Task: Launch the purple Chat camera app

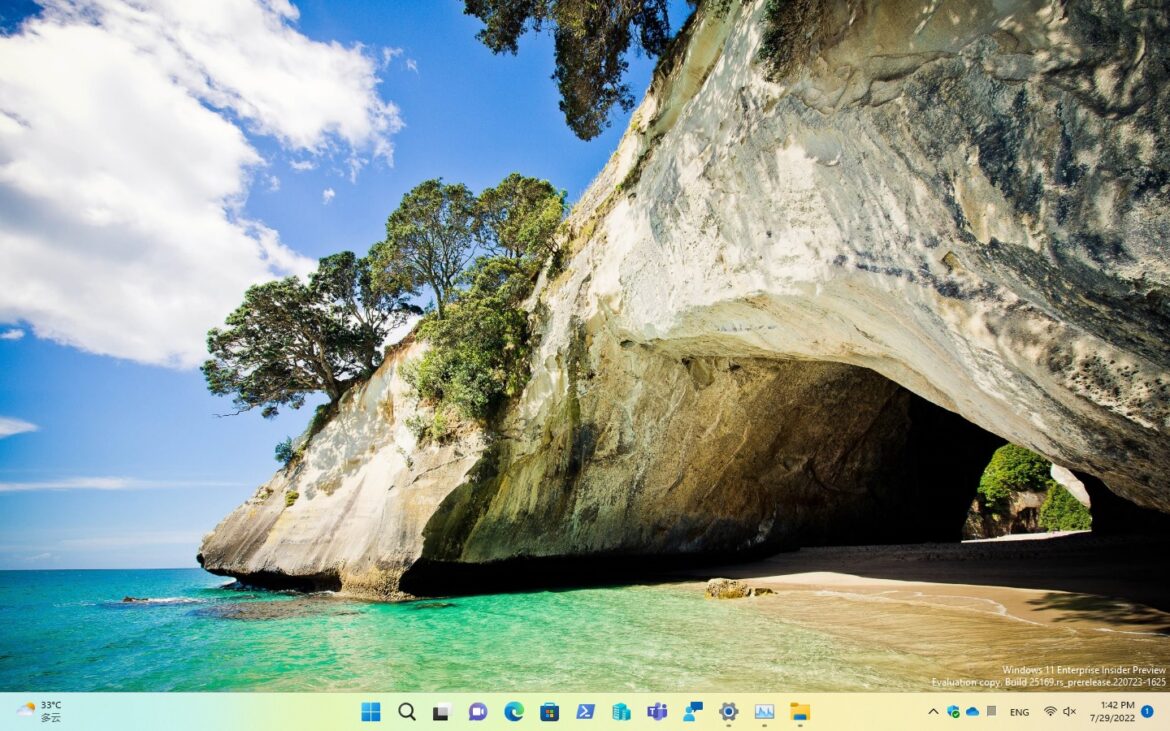Action: point(478,711)
